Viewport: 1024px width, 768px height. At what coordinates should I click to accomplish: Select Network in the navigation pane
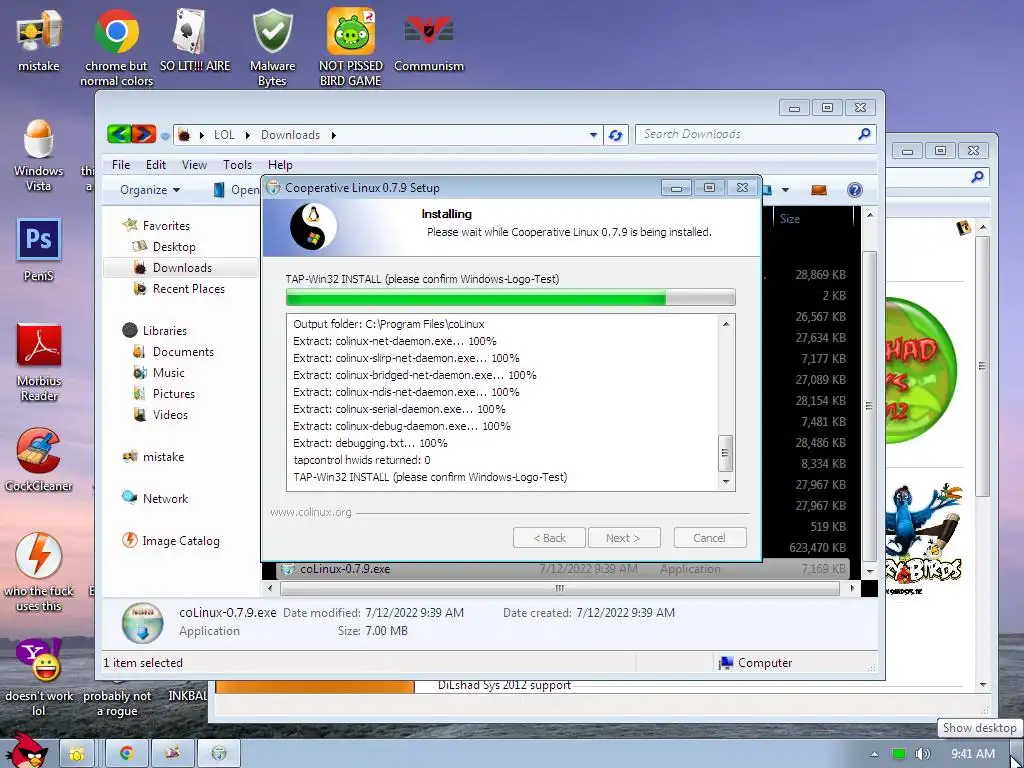[x=165, y=499]
